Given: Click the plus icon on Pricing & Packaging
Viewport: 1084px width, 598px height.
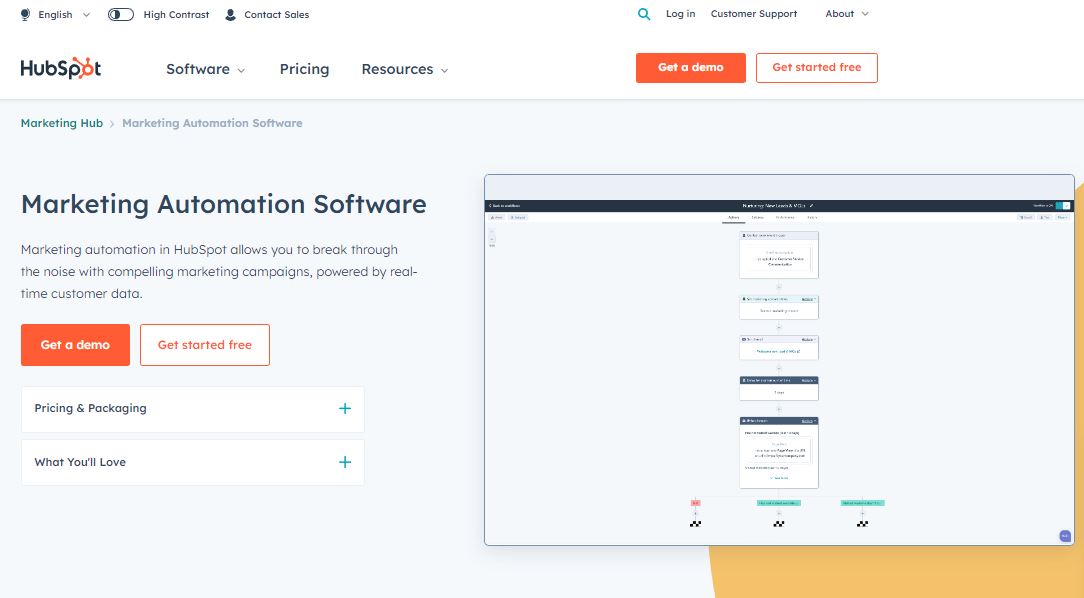Looking at the screenshot, I should pos(345,409).
